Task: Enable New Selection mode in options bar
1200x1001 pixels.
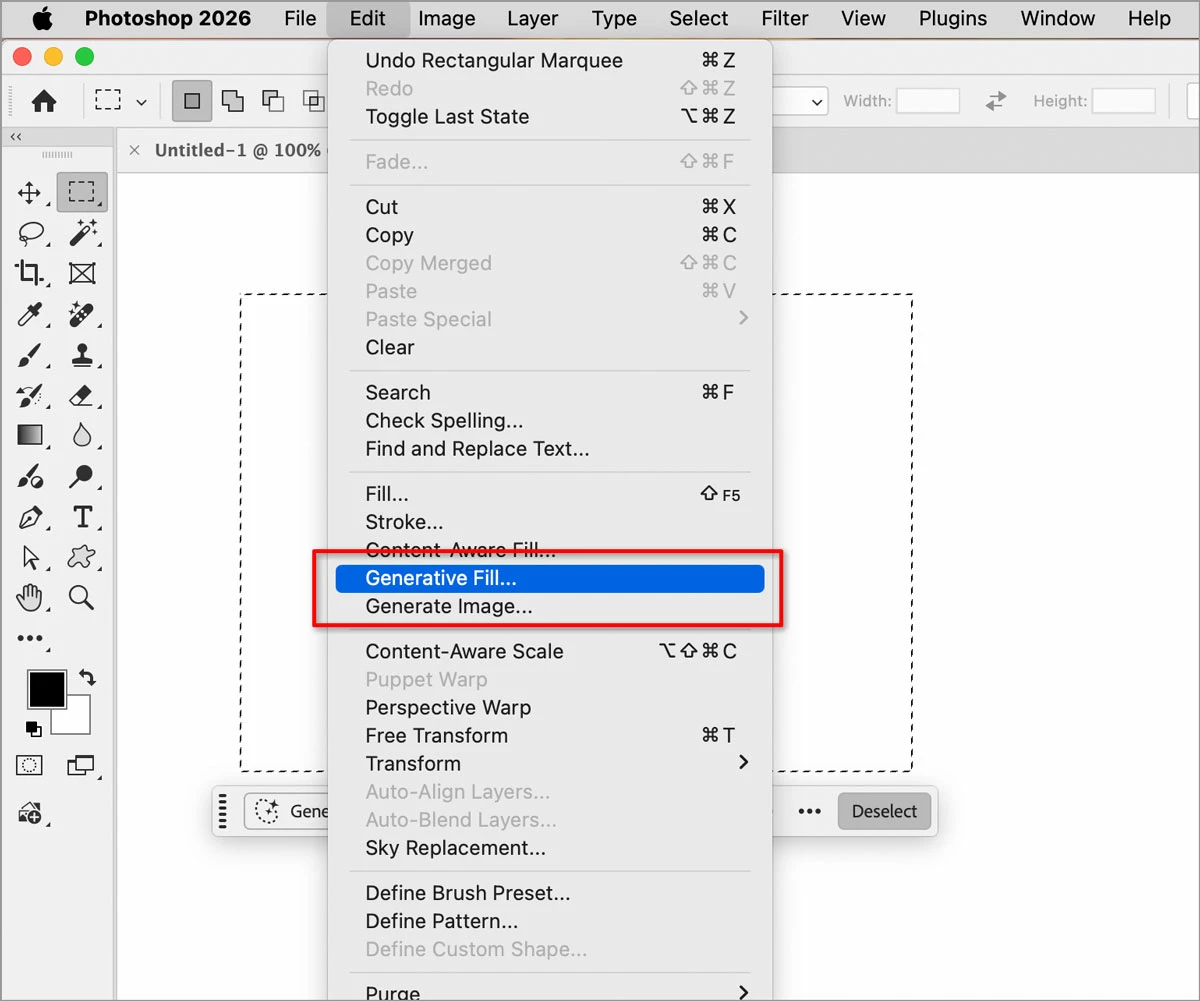Action: click(192, 100)
